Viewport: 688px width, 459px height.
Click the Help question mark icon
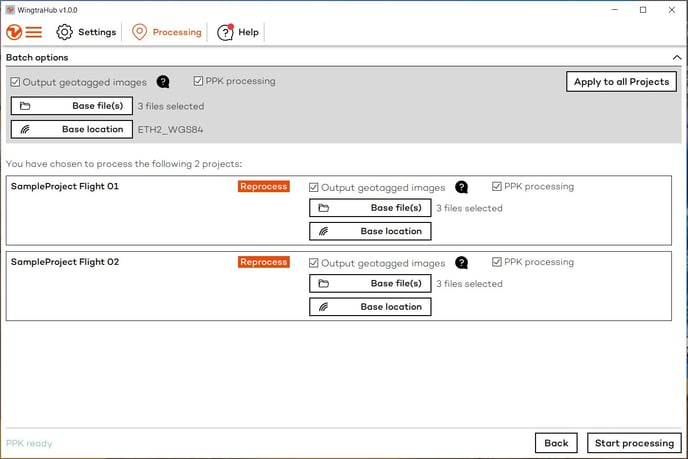225,32
